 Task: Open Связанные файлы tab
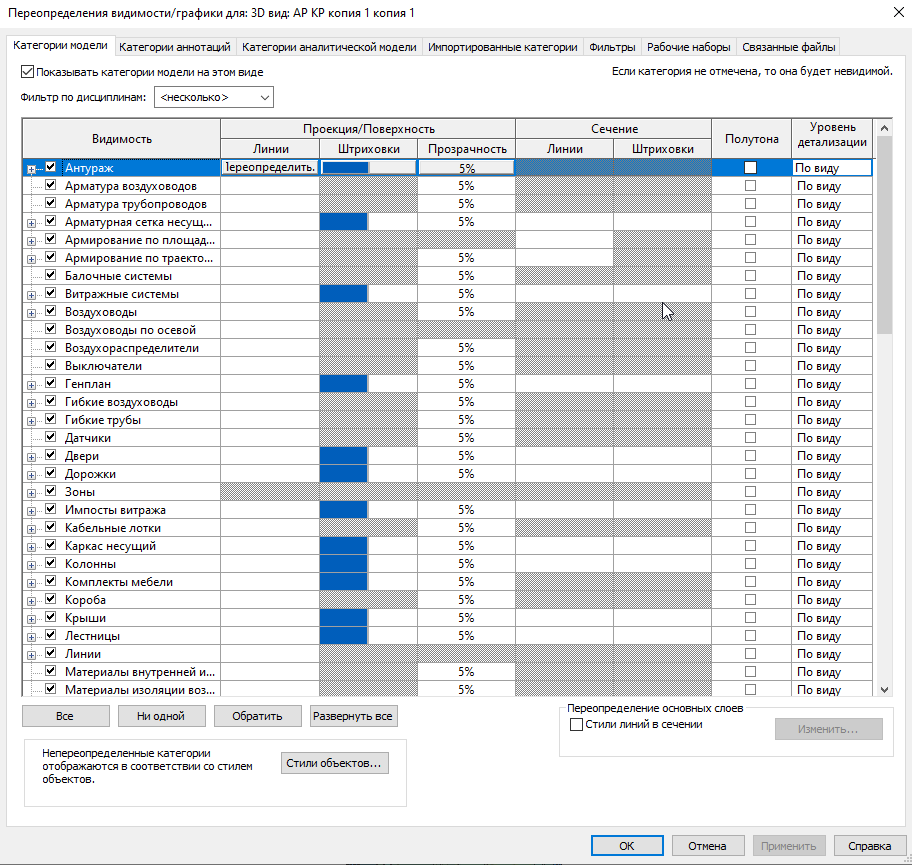tap(789, 47)
